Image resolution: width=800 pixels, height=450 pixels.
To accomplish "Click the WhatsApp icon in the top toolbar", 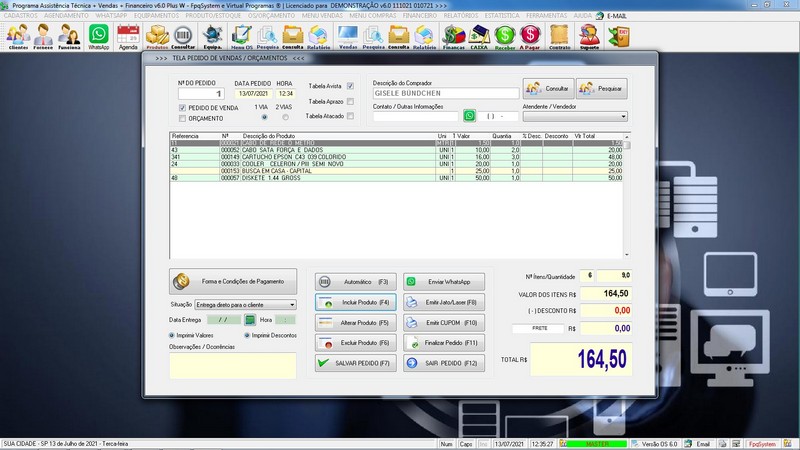I will point(98,37).
